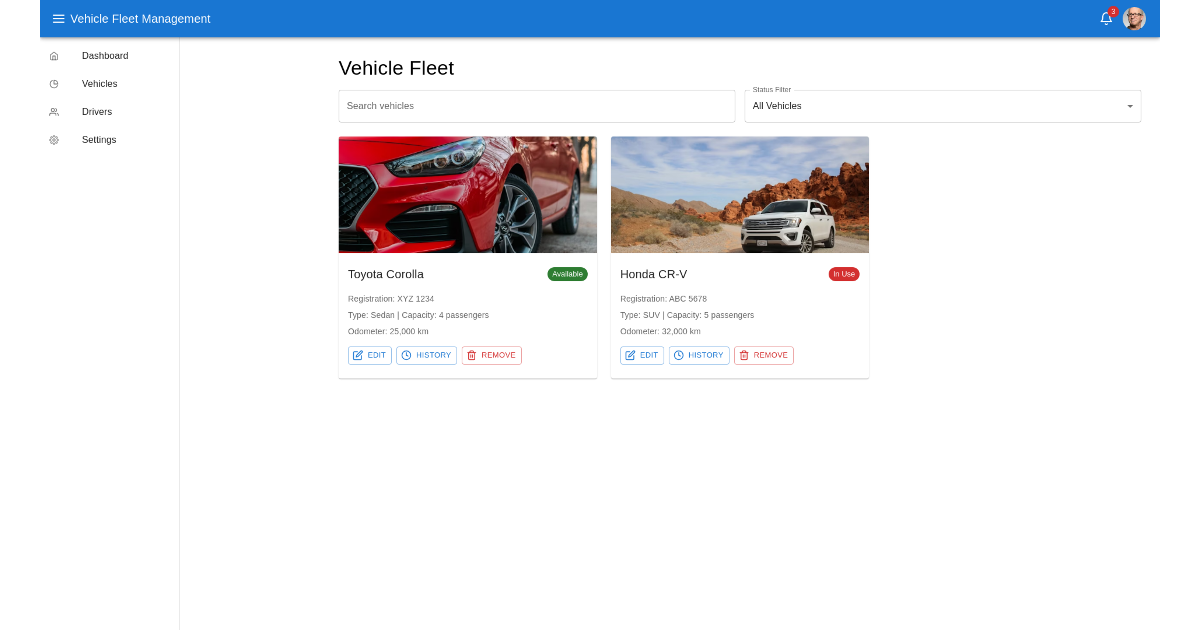Click the Vehicles sidebar icon

(54, 84)
